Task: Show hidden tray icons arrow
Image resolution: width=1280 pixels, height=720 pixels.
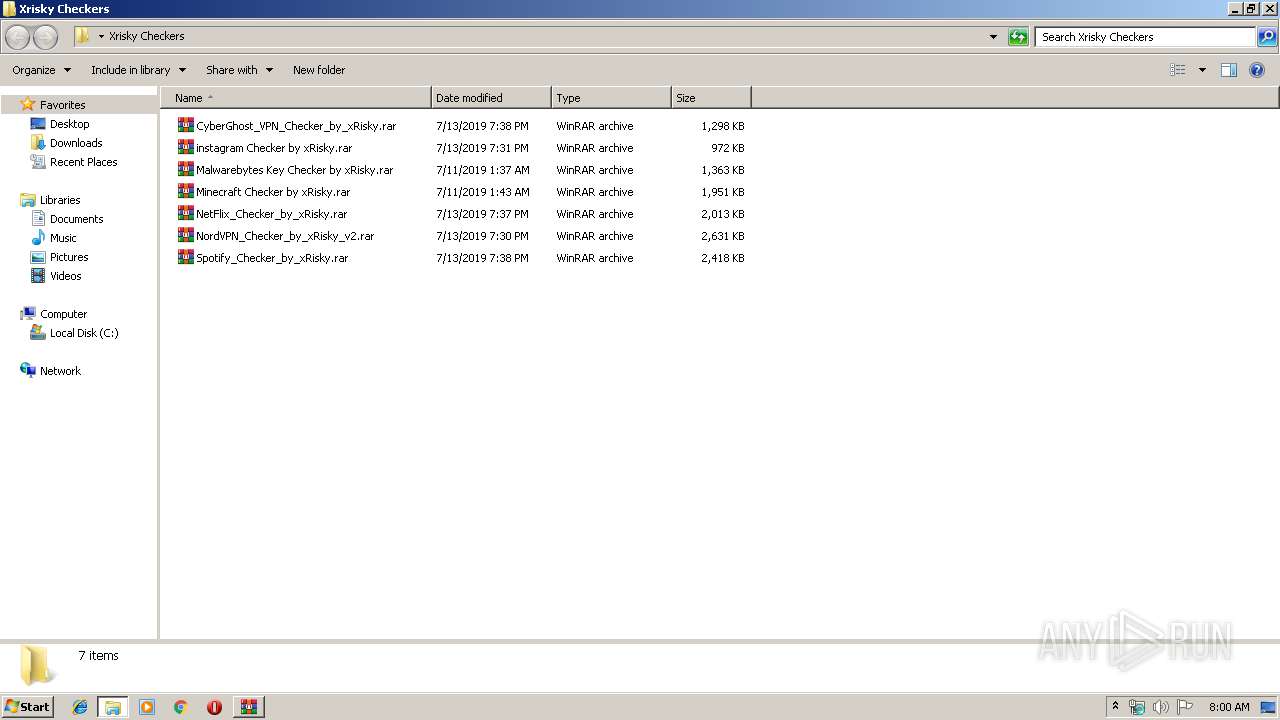Action: click(x=1115, y=707)
